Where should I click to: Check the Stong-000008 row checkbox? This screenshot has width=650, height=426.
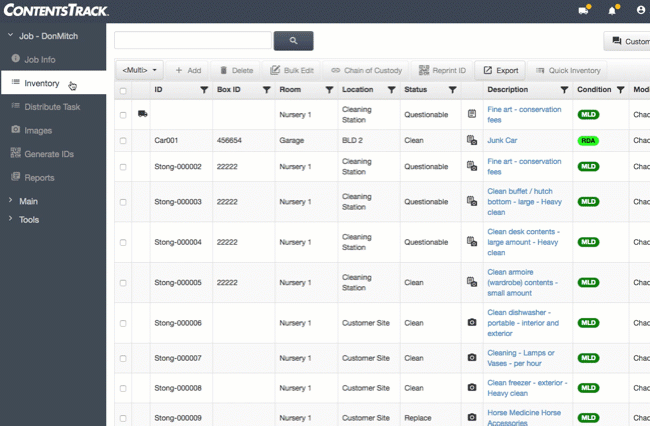[x=123, y=388]
